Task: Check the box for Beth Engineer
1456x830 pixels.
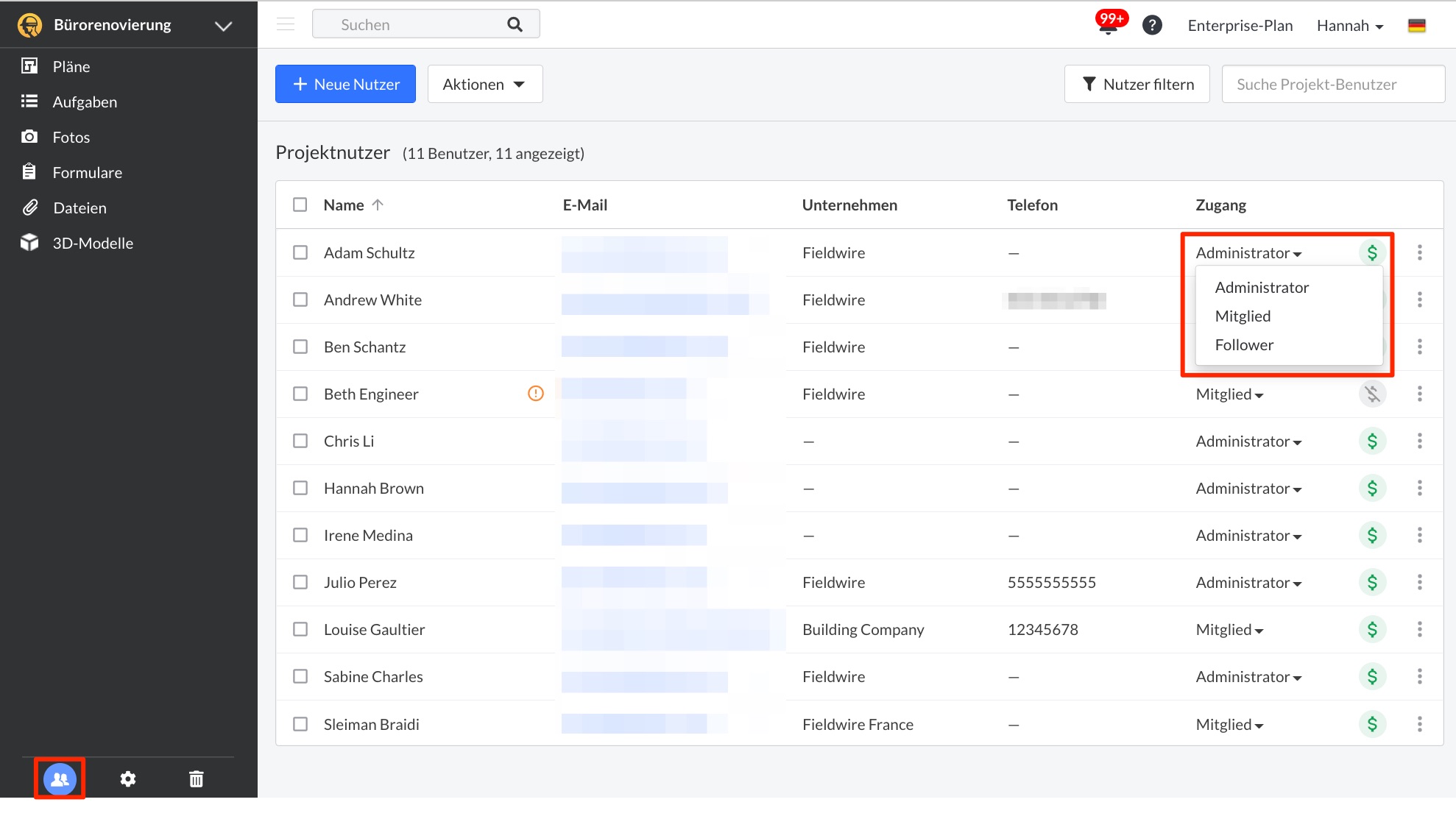Action: pyautogui.click(x=300, y=394)
